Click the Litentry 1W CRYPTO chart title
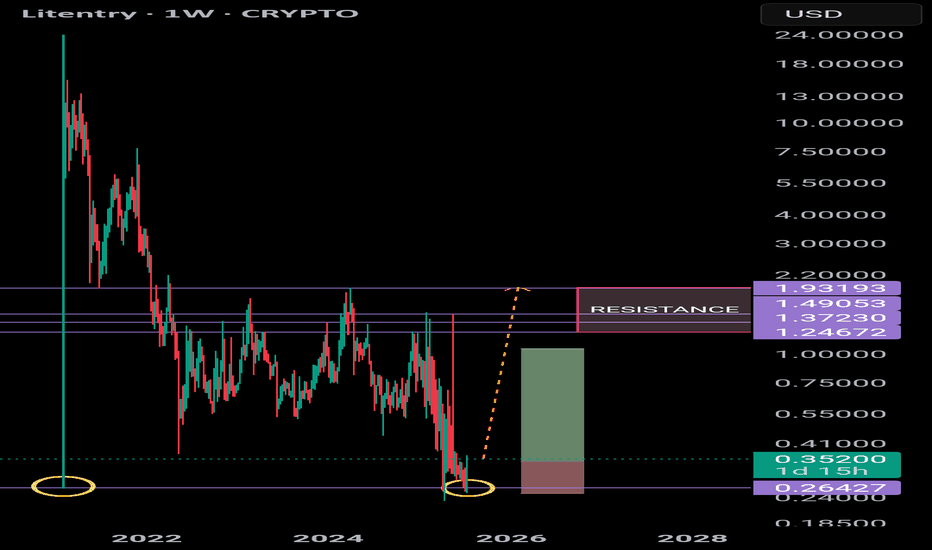The image size is (932, 550). (x=190, y=13)
